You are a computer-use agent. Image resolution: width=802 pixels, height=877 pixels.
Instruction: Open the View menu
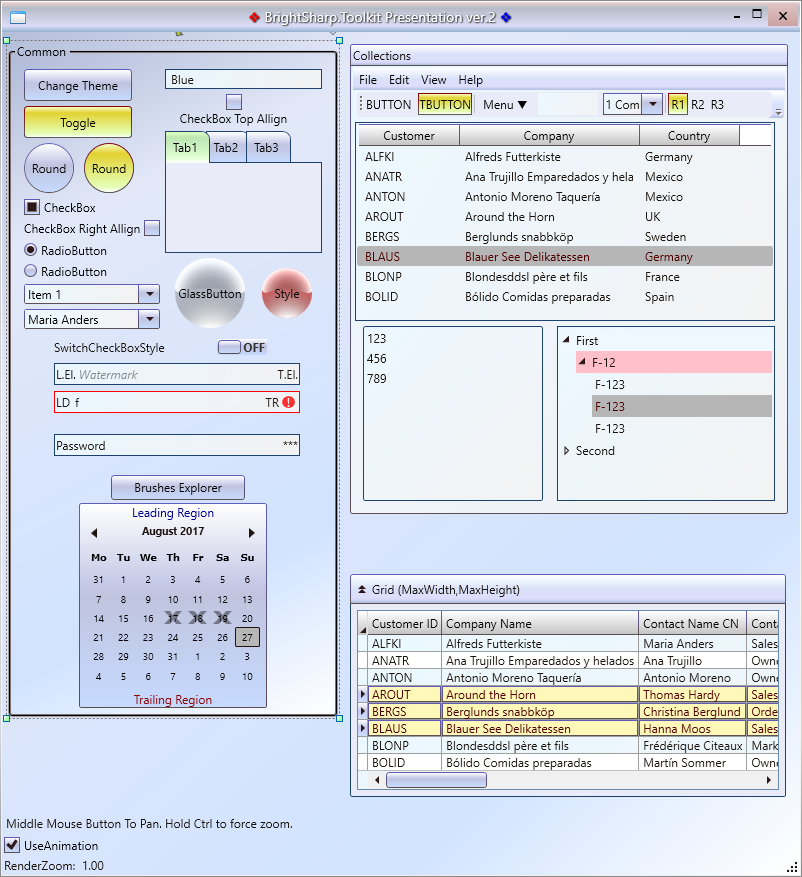pyautogui.click(x=433, y=80)
